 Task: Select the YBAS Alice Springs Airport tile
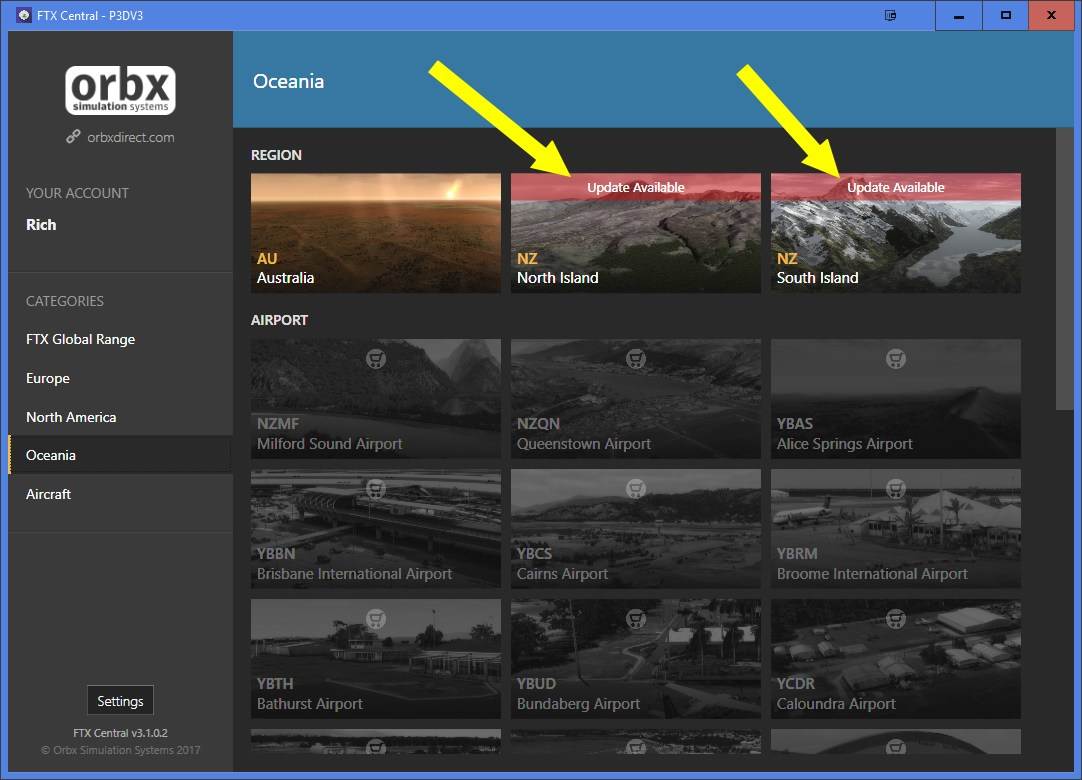click(x=896, y=398)
